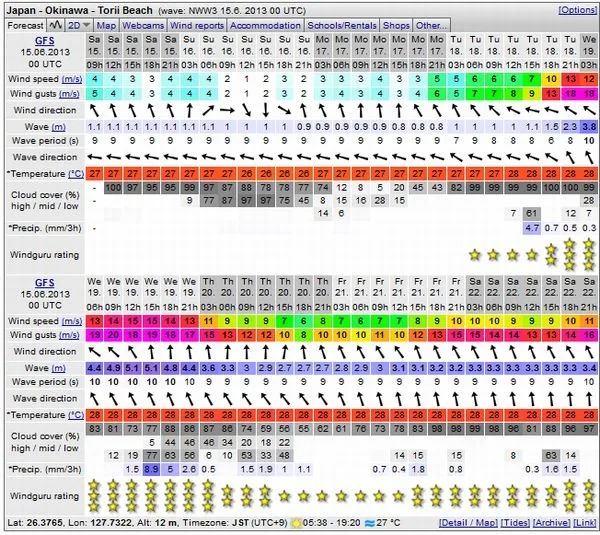Screen dimensions: 600x535
Task: Select the precipitation cell 8.9
Action: tap(151, 469)
